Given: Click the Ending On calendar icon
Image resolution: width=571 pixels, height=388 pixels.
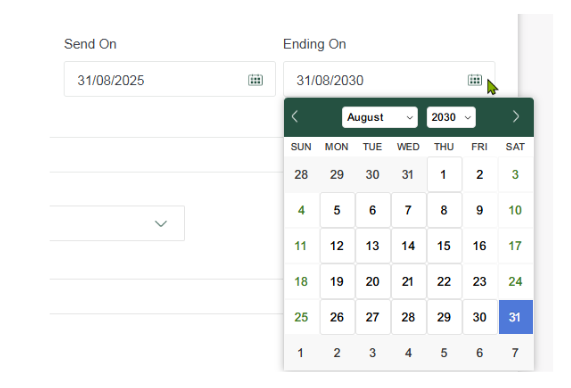Looking at the screenshot, I should (474, 80).
